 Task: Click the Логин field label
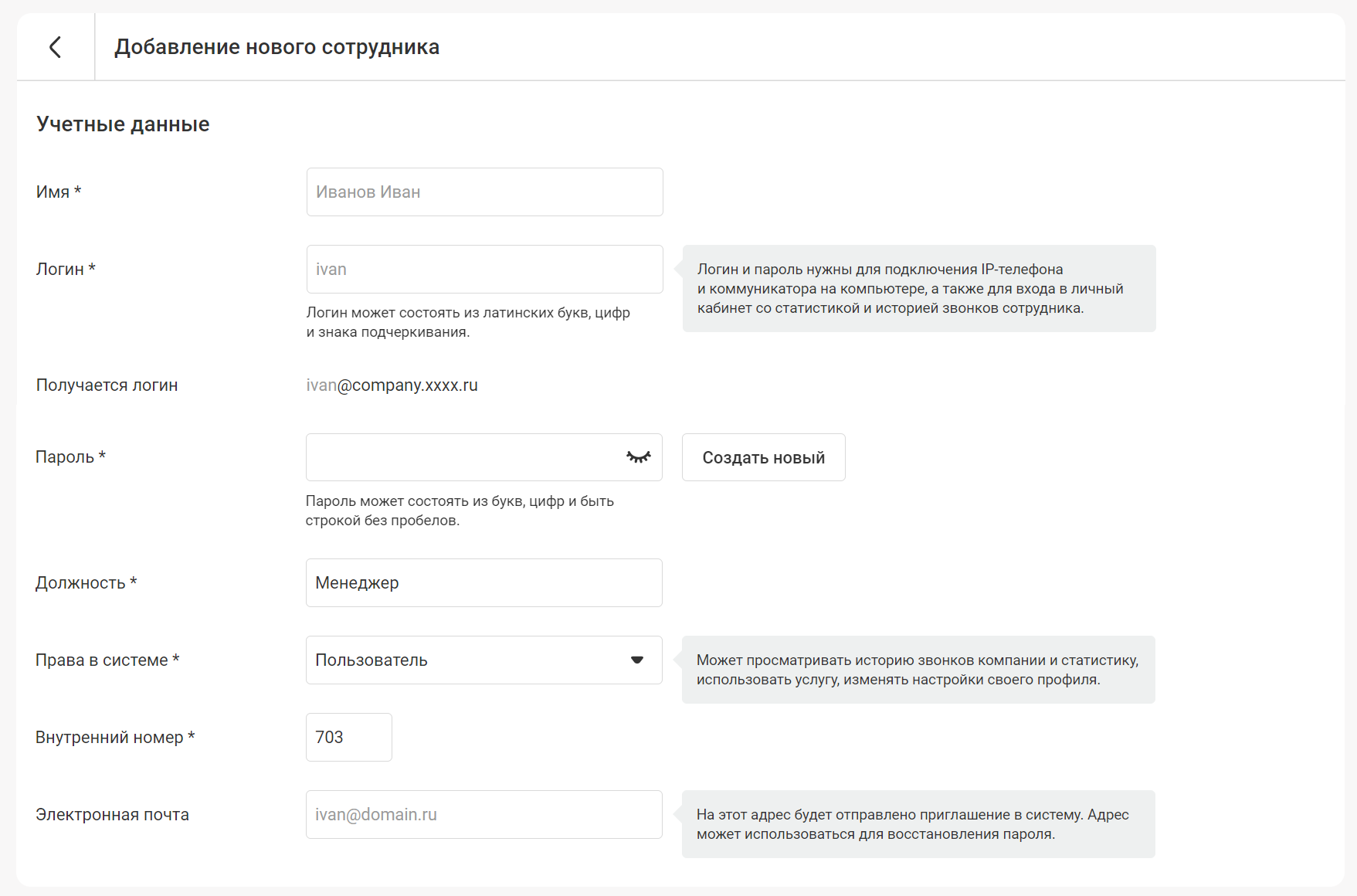coord(66,269)
